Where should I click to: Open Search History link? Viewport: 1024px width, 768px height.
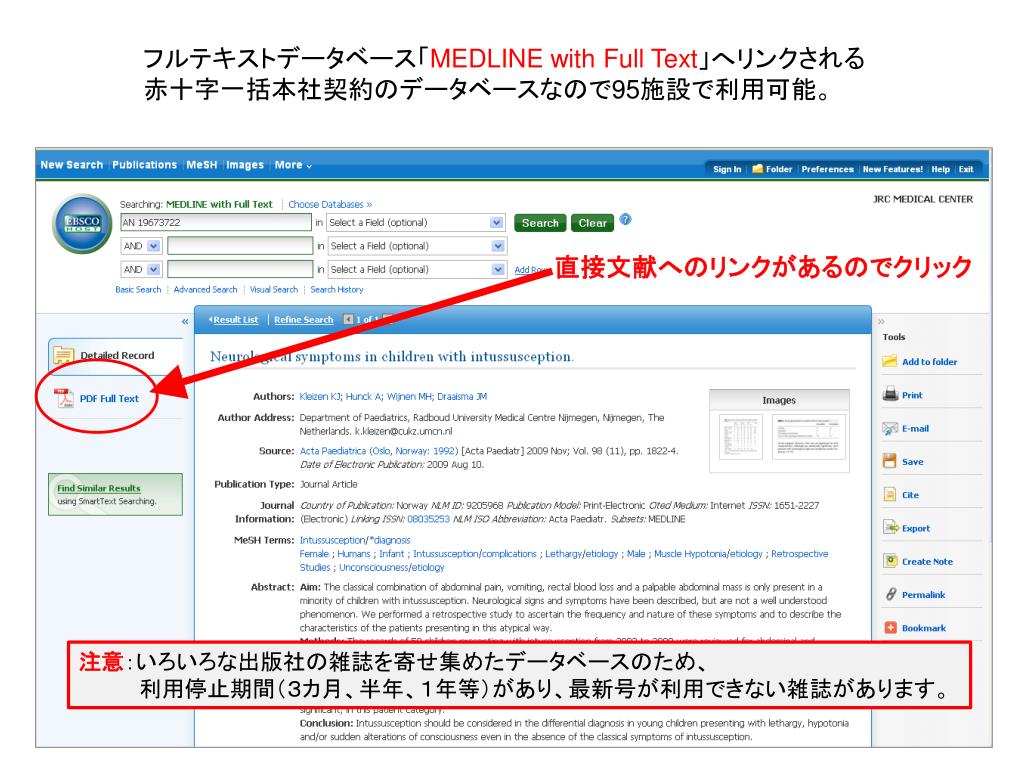coord(337,289)
